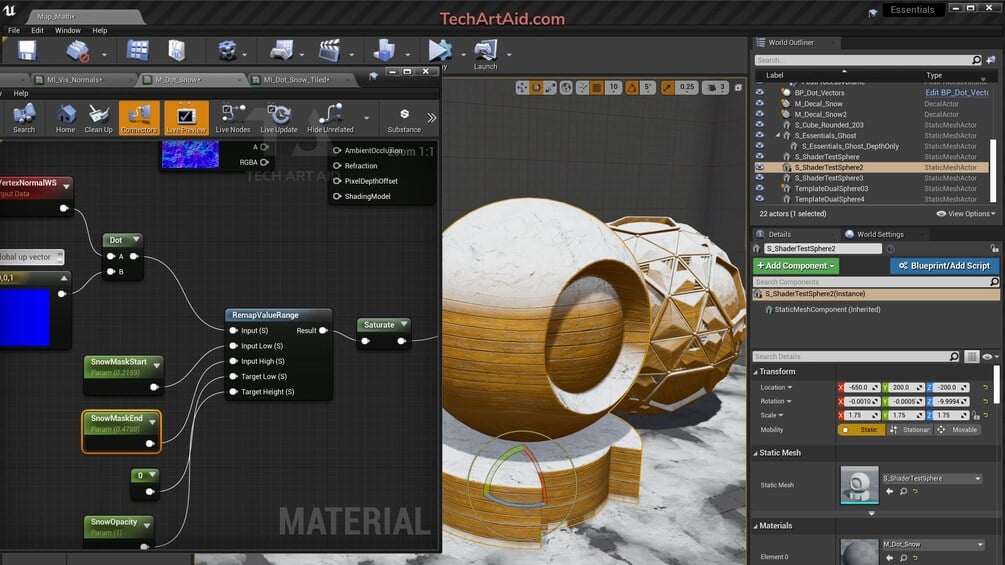Select the translate gizmo tool in viewport
The height and width of the screenshot is (565, 1005).
(x=522, y=87)
